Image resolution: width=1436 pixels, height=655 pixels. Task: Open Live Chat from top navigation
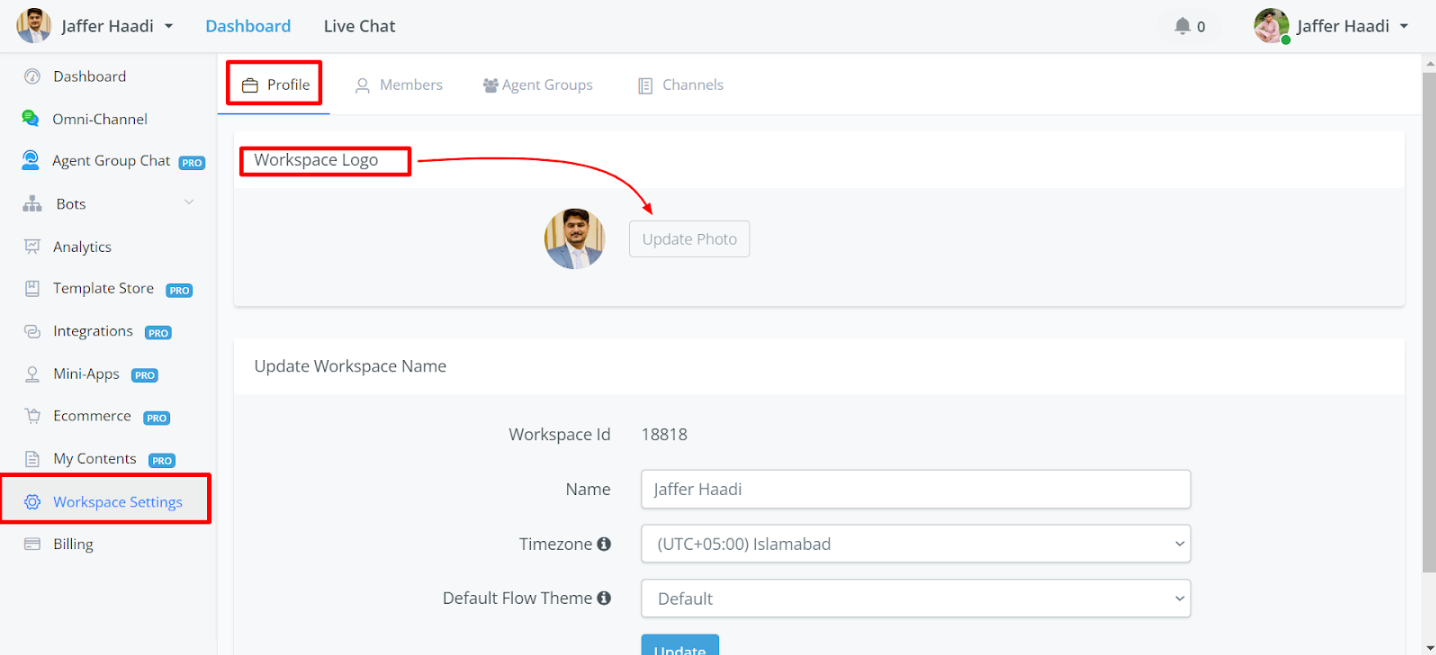coord(359,26)
